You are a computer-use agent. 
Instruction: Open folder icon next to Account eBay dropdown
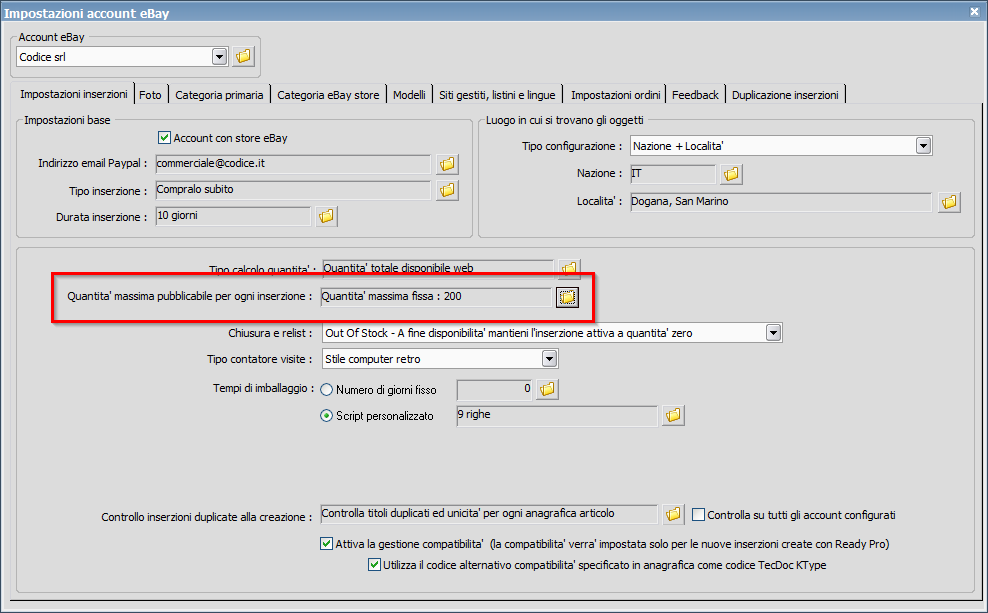[x=243, y=56]
